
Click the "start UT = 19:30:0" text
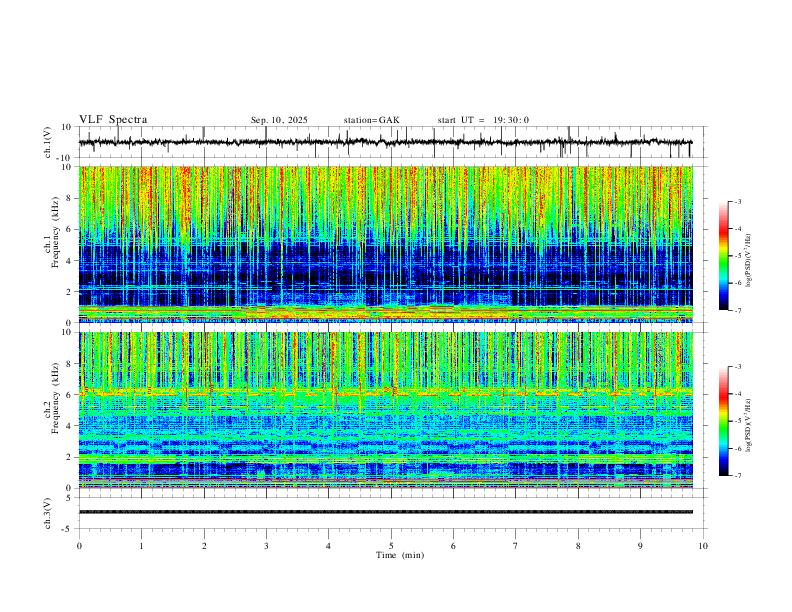click(x=483, y=120)
